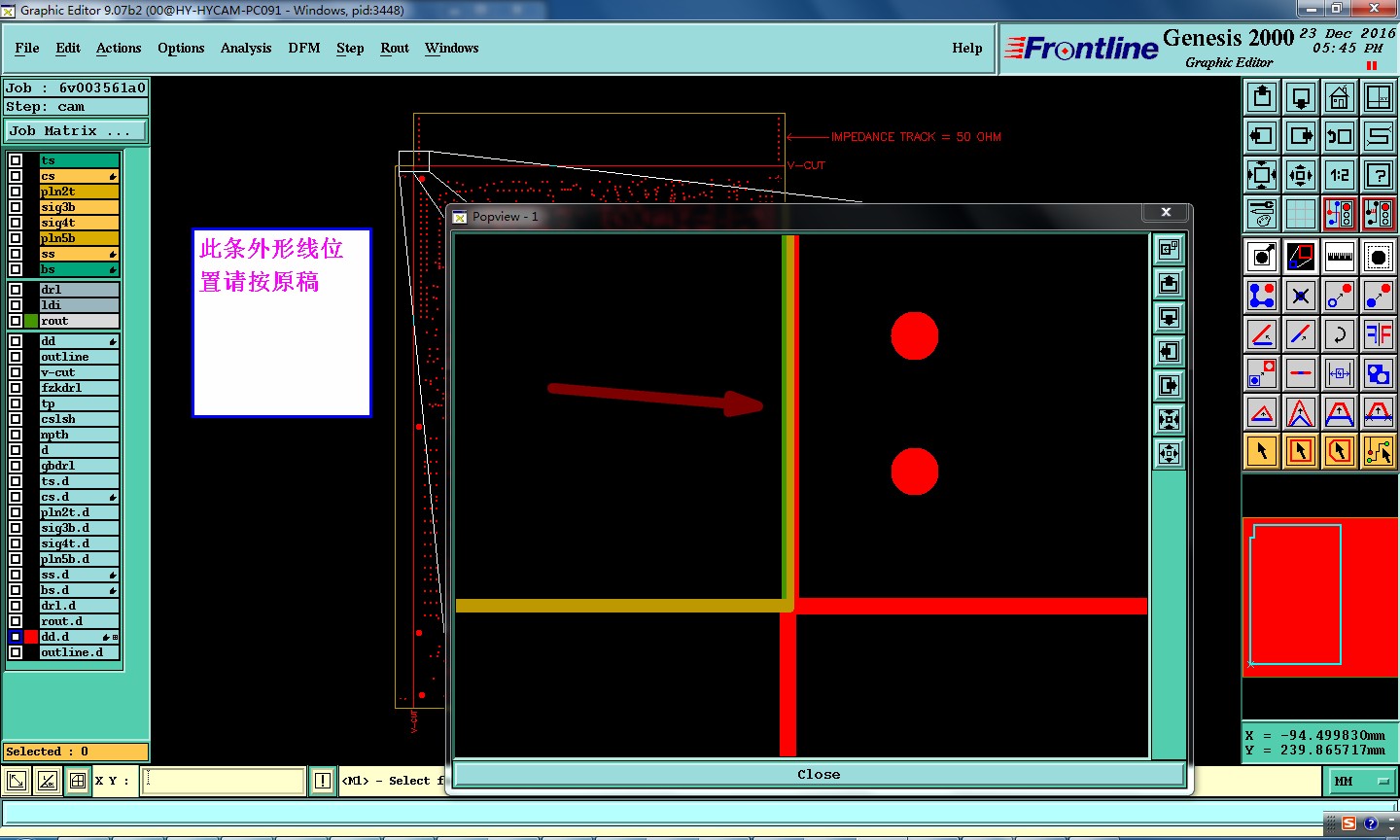Toggle the grid display icon

pos(1301,214)
